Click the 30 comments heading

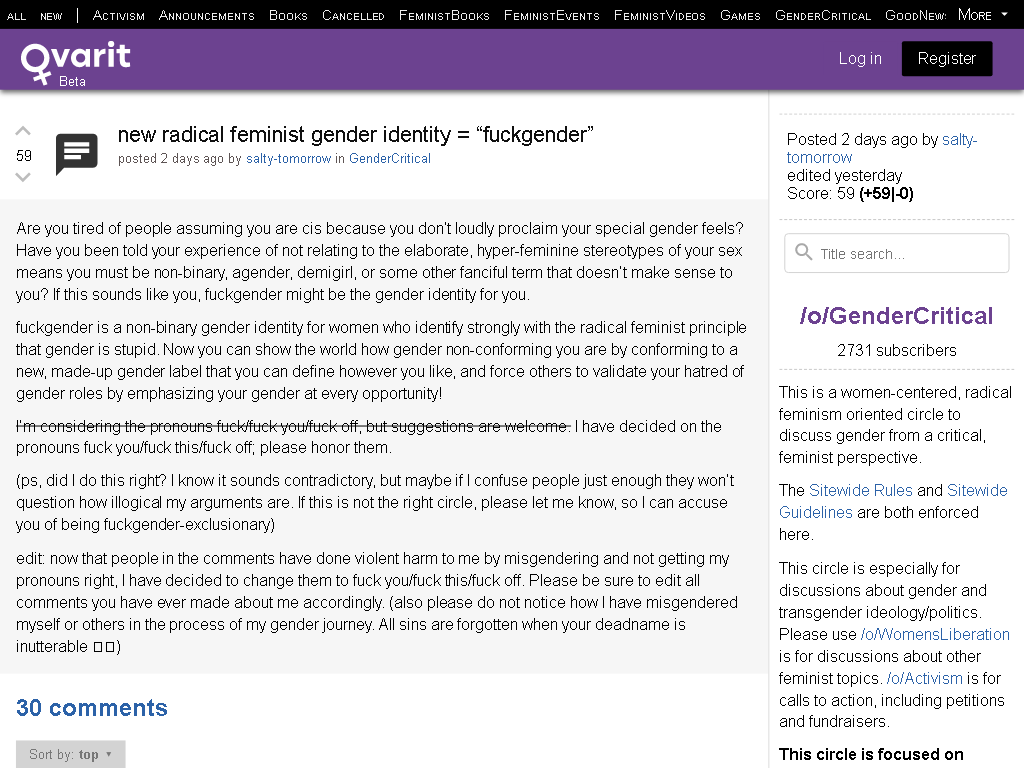point(92,708)
